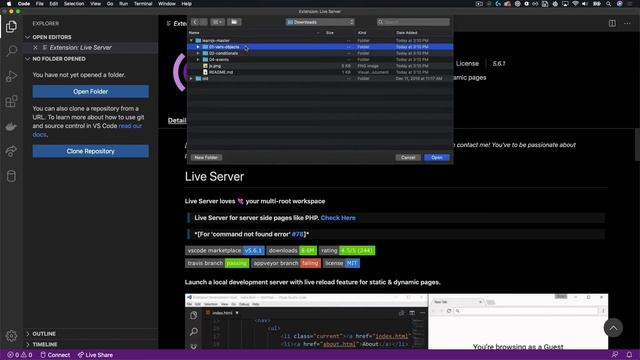Image resolution: width=640 pixels, height=360 pixels.
Task: Collapse the learnjs-master folder
Action: [191, 40]
